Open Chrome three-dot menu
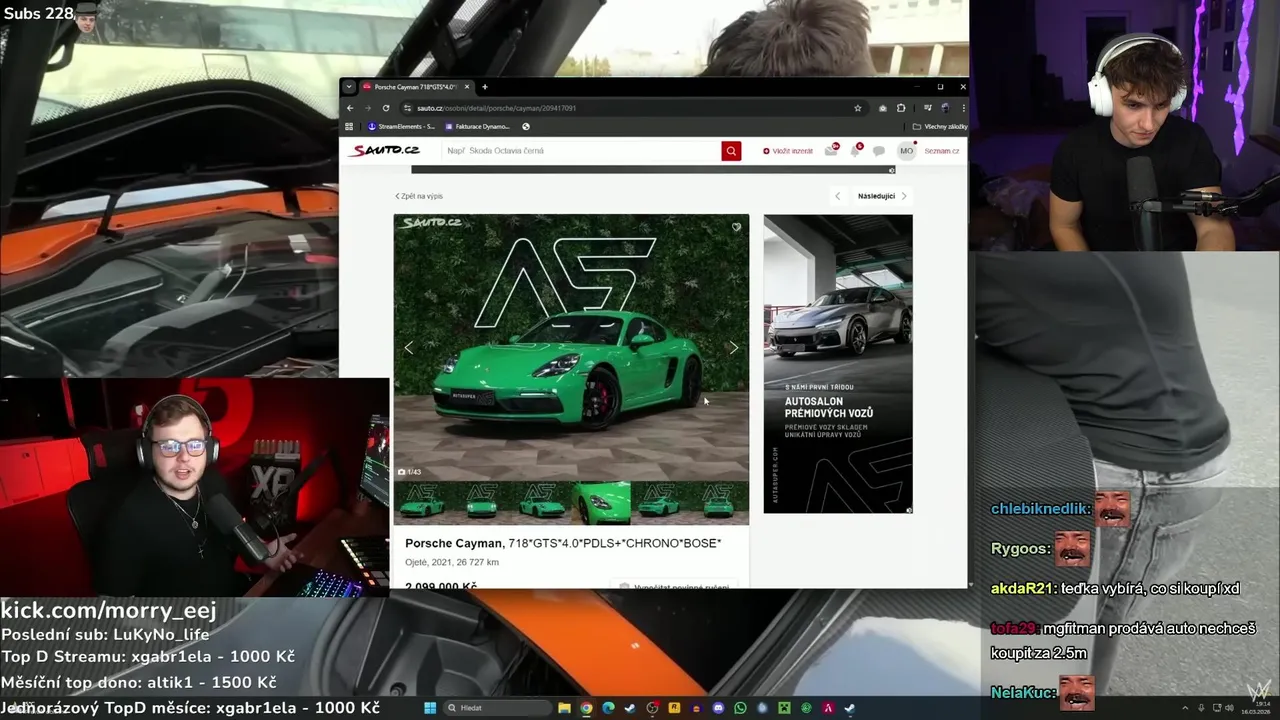 965,108
